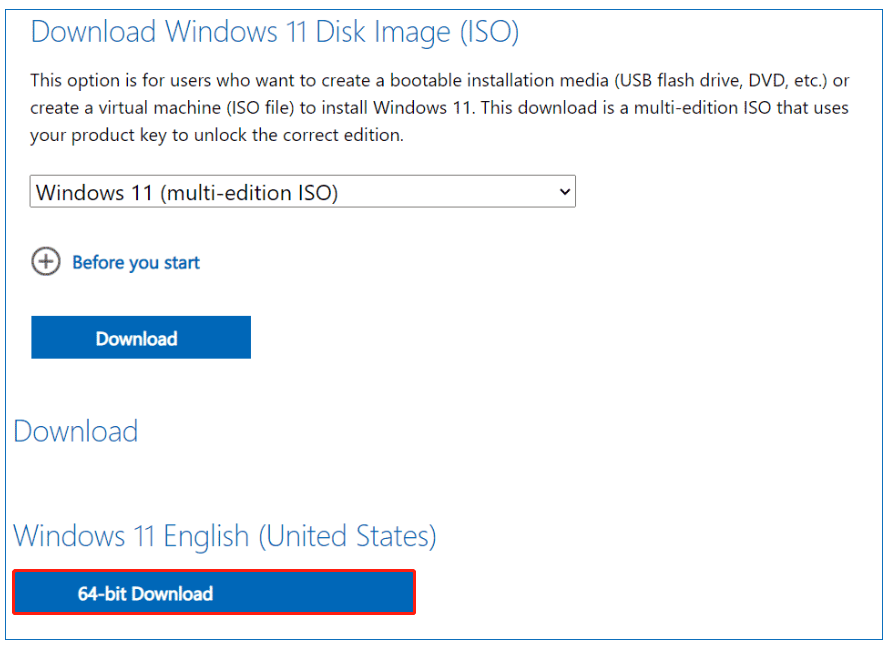Click "(United States)" in the language heading

[347, 535]
